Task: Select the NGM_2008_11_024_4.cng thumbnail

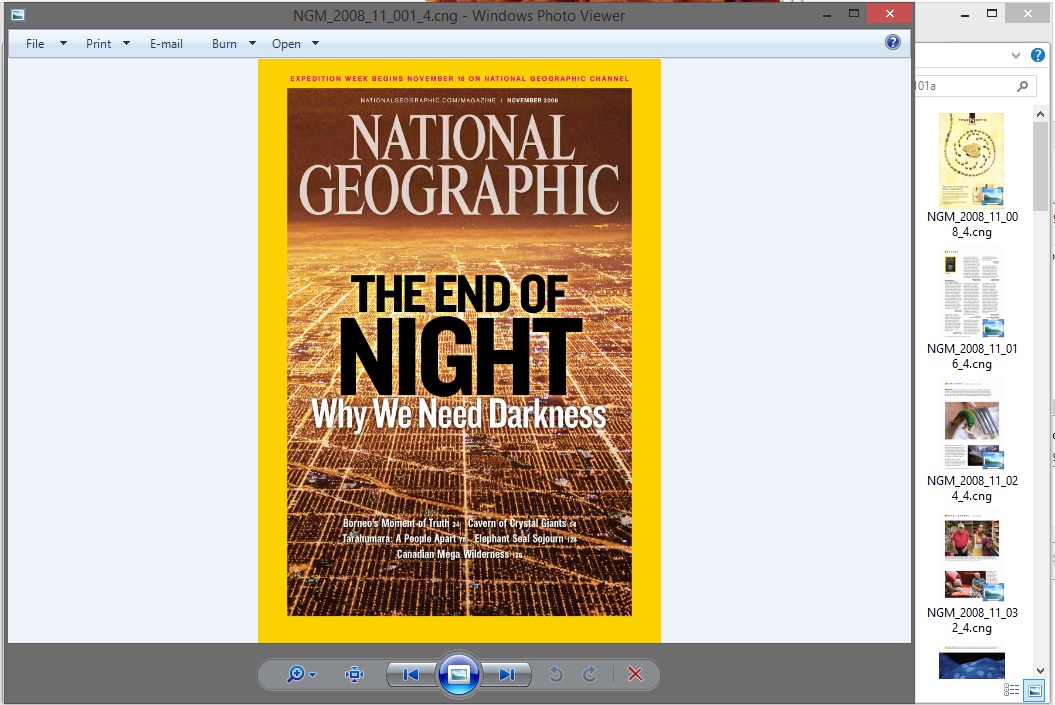Action: pos(972,424)
